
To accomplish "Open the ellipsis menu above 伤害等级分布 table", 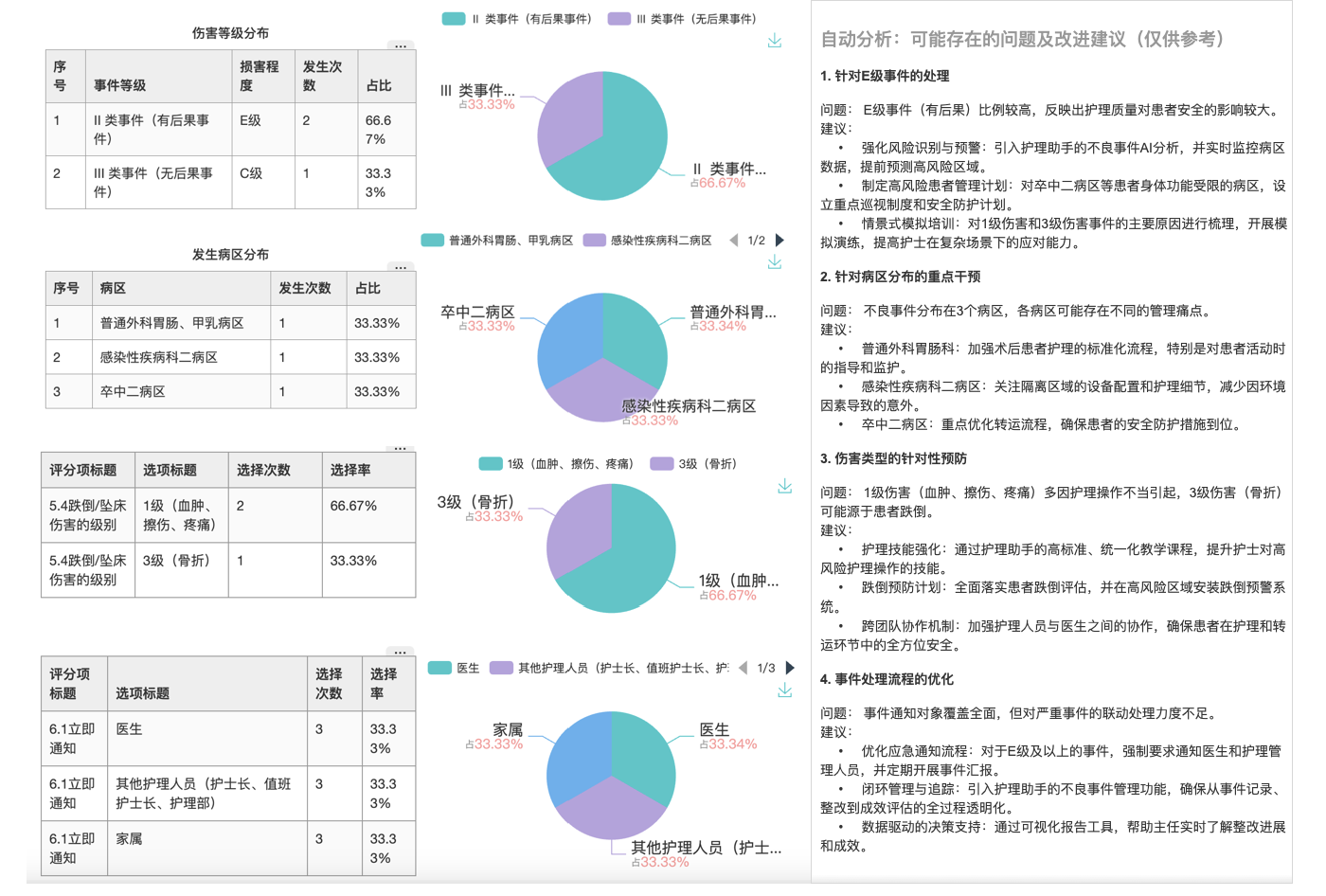I will click(401, 45).
